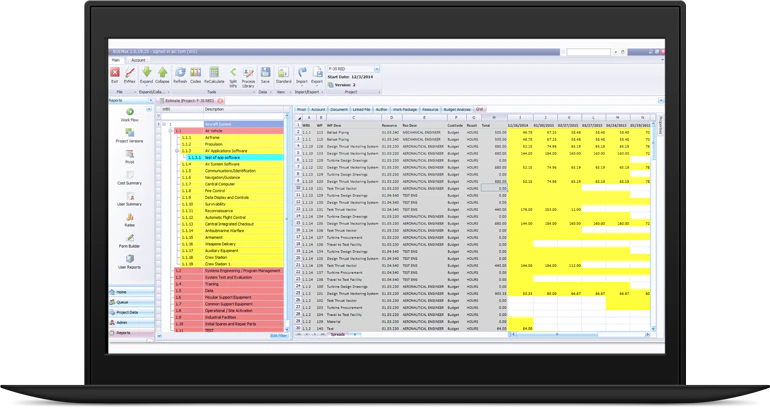Click the search field in the title bar
The image size is (770, 408).
(588, 52)
